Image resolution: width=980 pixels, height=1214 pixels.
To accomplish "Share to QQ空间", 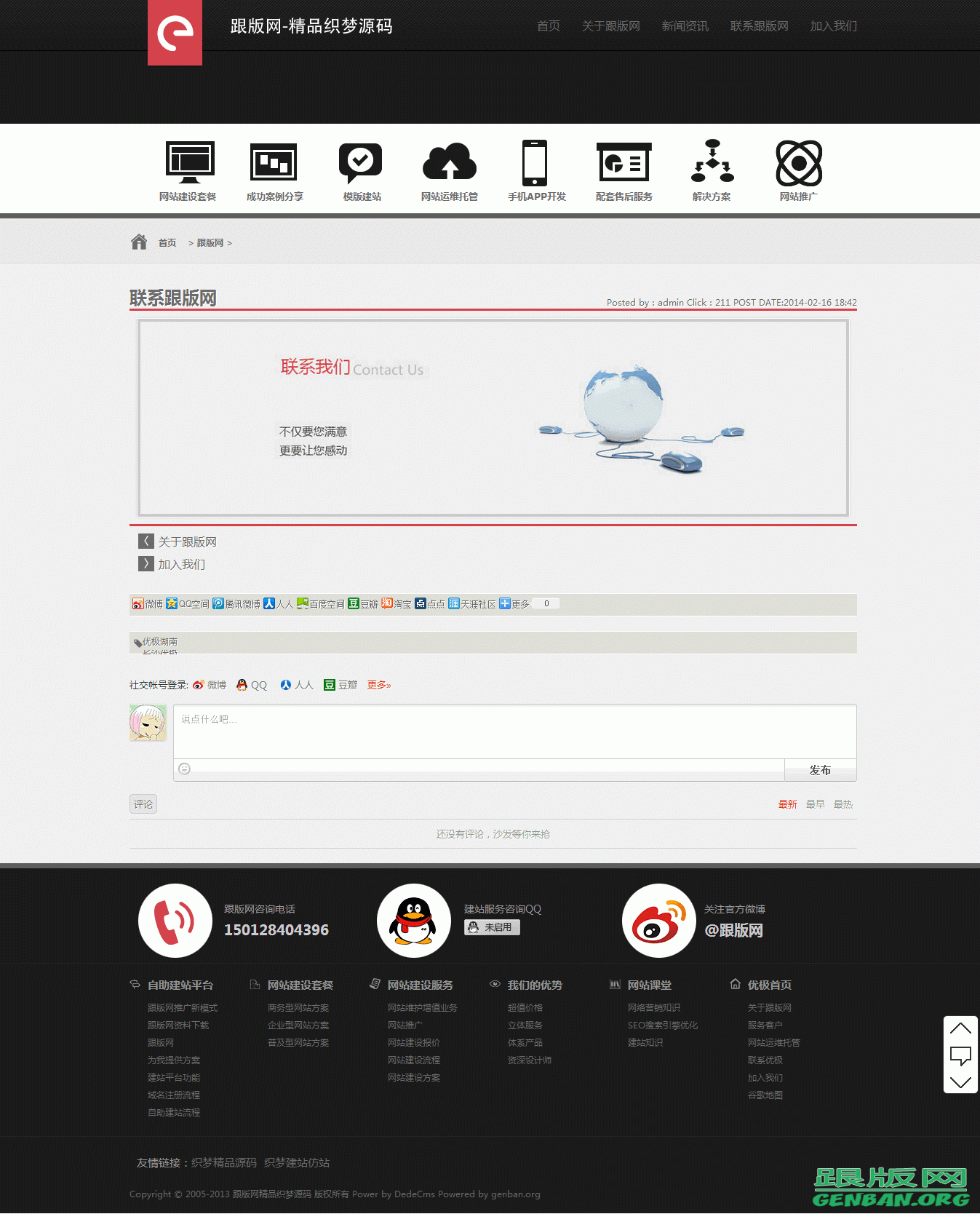I will tap(188, 604).
